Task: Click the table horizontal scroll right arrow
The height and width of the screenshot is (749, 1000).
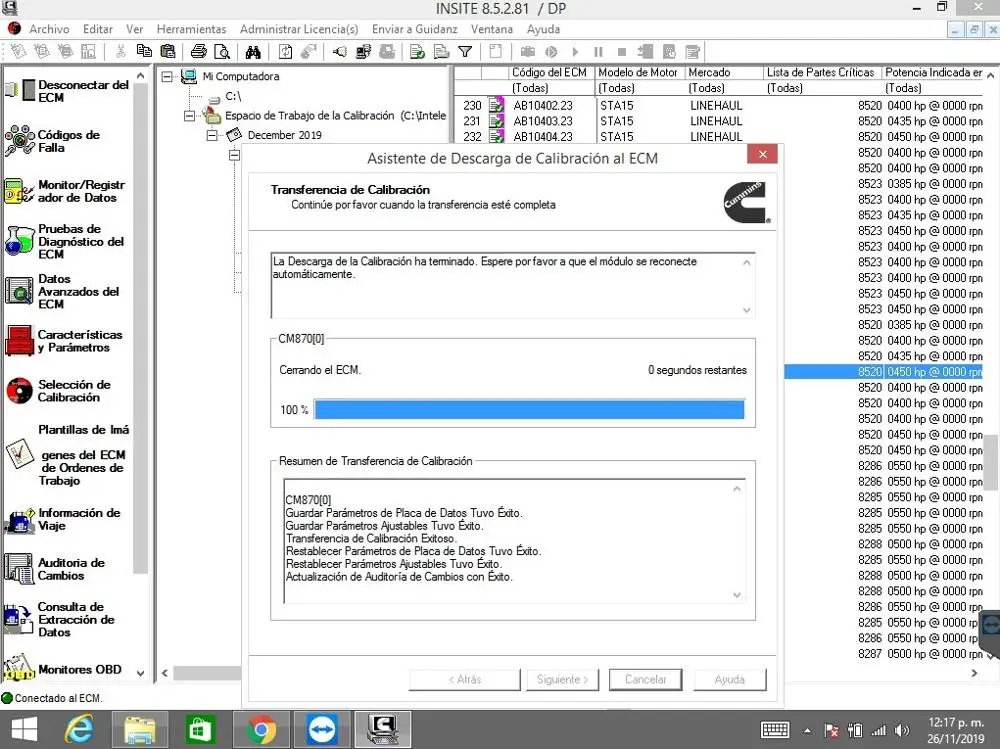Action: coord(974,673)
